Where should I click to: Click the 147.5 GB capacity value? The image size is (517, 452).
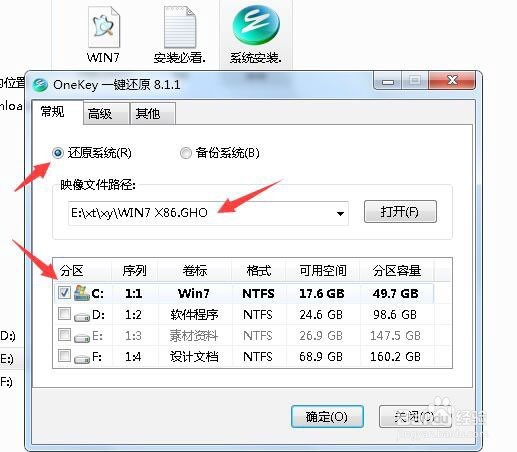coord(395,335)
